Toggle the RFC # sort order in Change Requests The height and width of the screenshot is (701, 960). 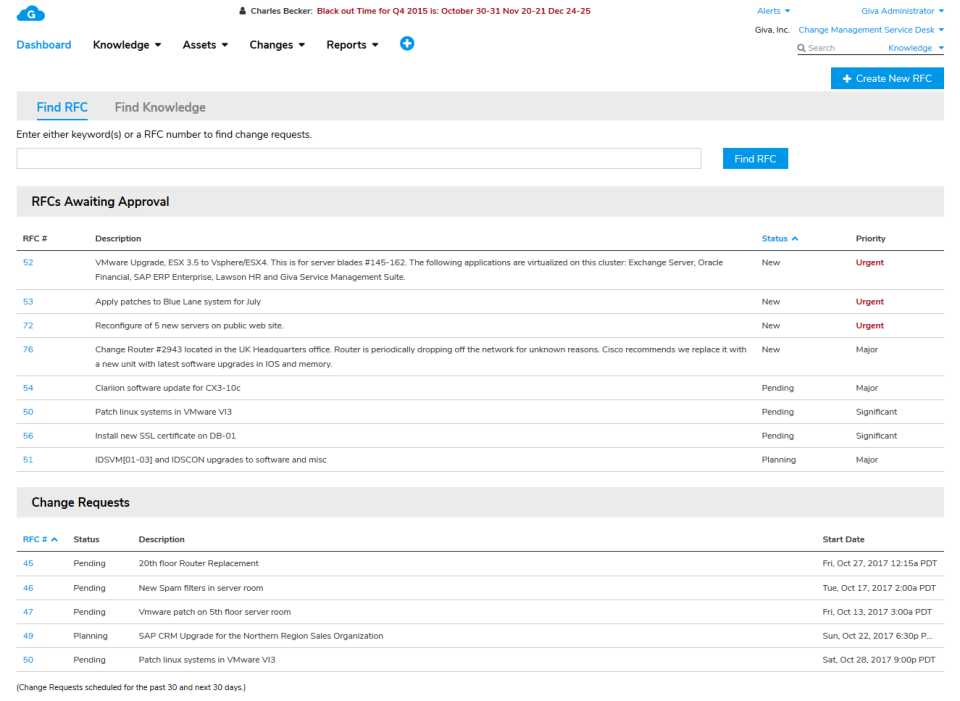coord(40,539)
